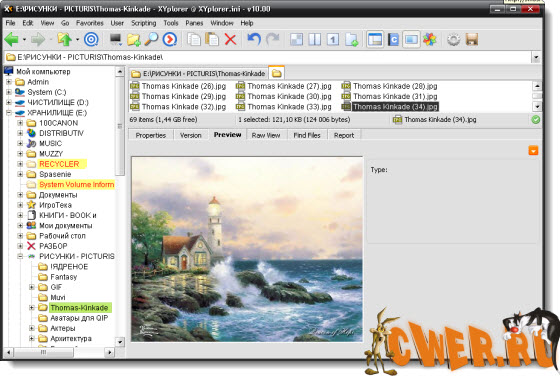The height and width of the screenshot is (376, 560).
Task: Click the orange info panel arrow button
Action: coord(533,150)
